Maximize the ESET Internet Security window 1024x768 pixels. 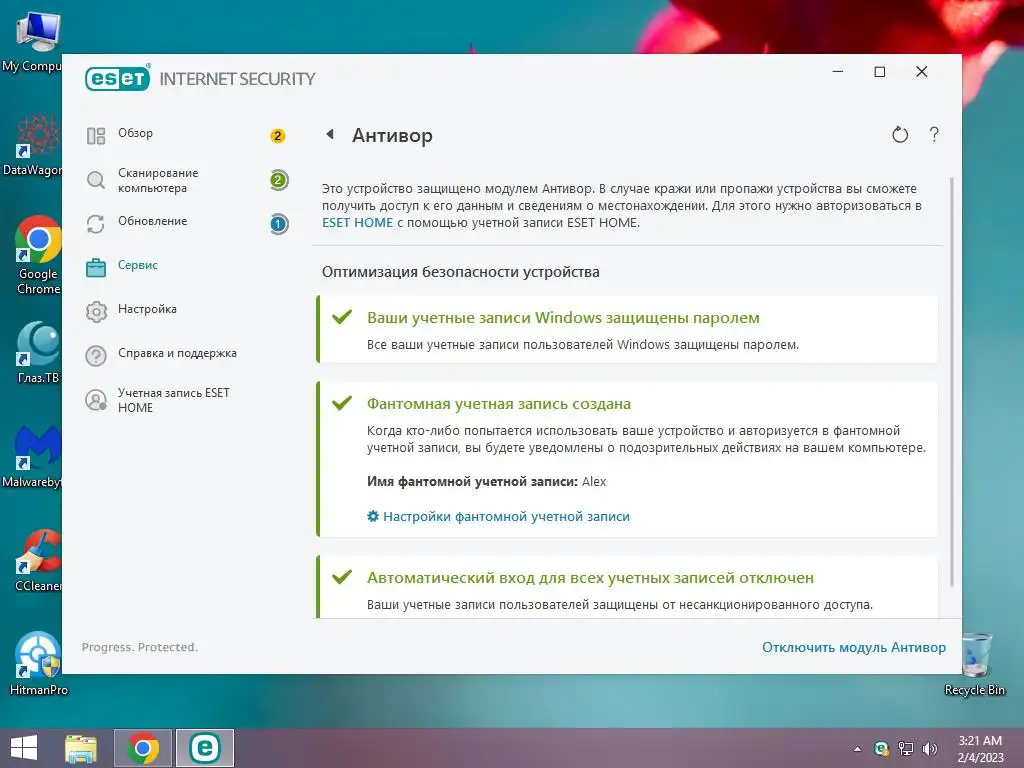[x=880, y=72]
